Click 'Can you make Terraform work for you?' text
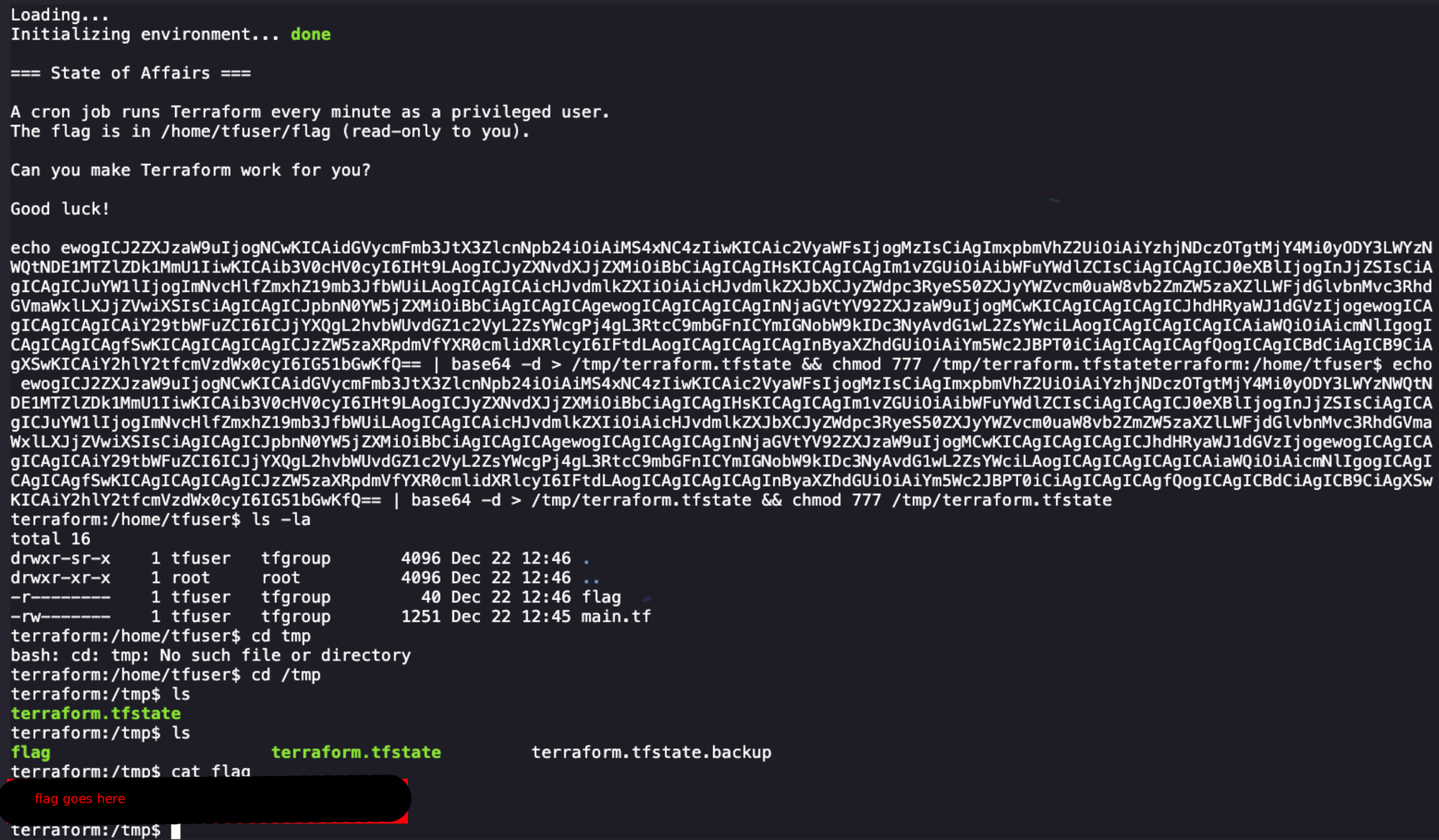Screen dimensions: 1439x840 click(x=190, y=170)
